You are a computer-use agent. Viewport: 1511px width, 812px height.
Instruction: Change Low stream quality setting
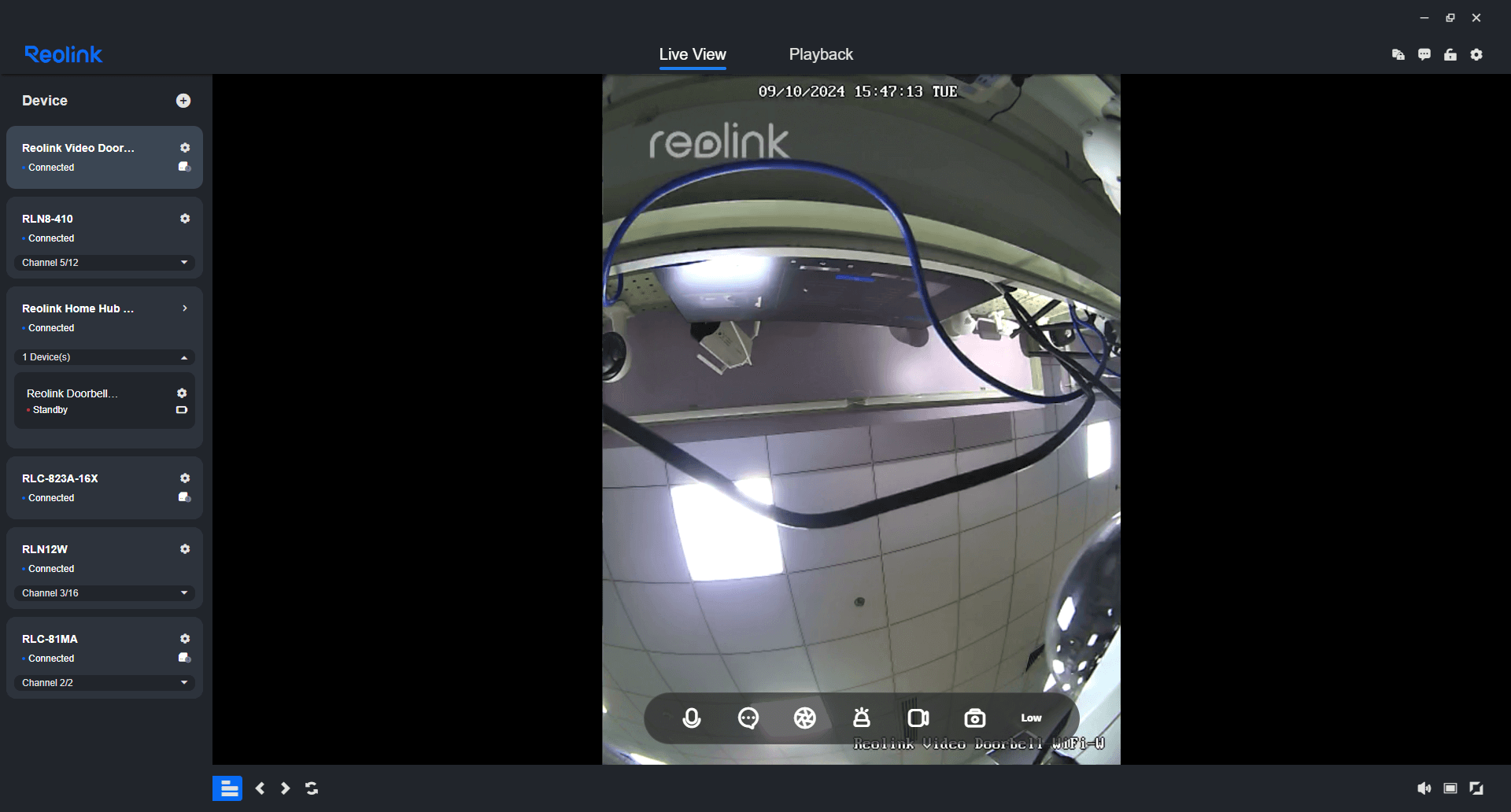(1031, 718)
